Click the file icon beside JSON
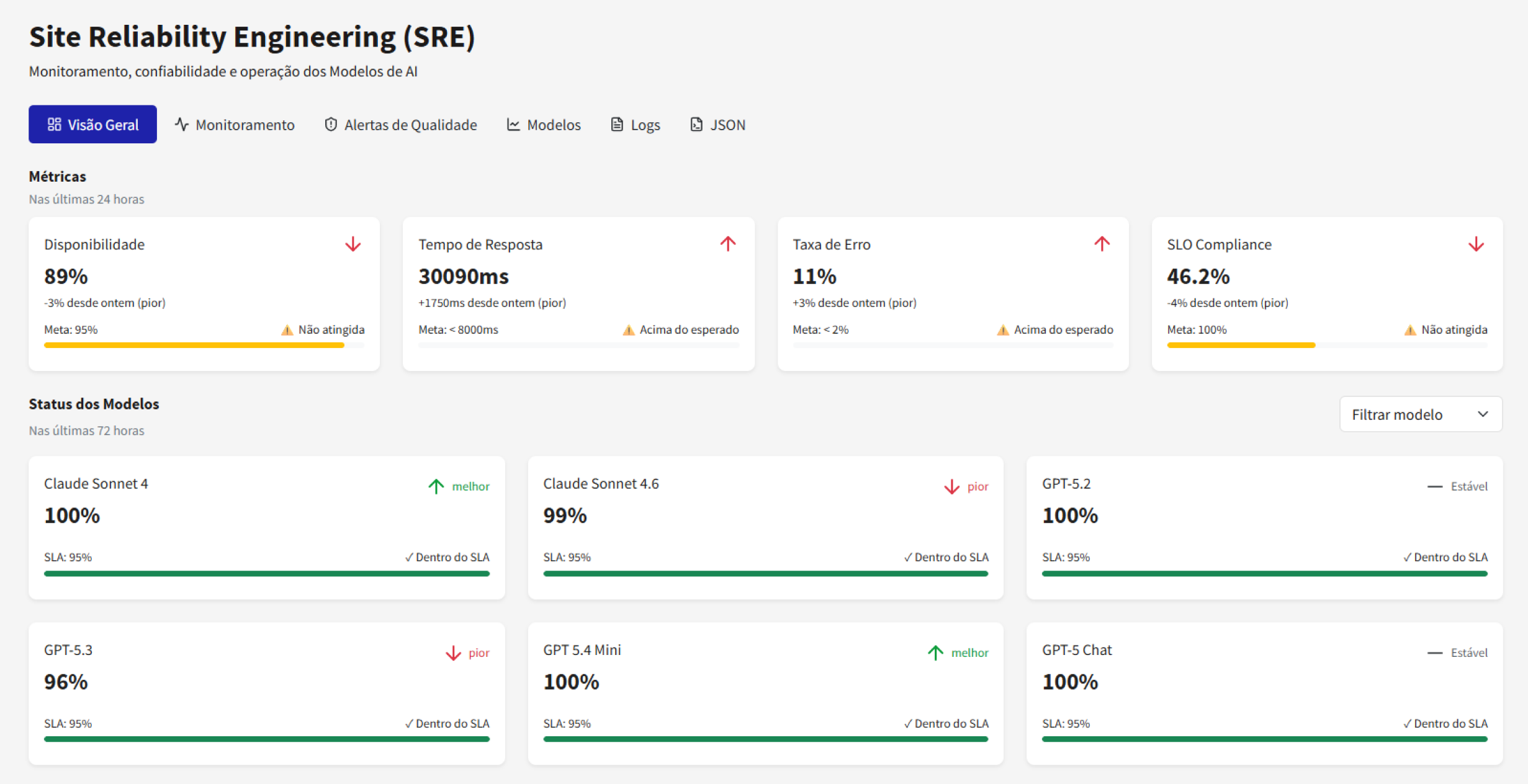The image size is (1528, 784). click(x=696, y=125)
